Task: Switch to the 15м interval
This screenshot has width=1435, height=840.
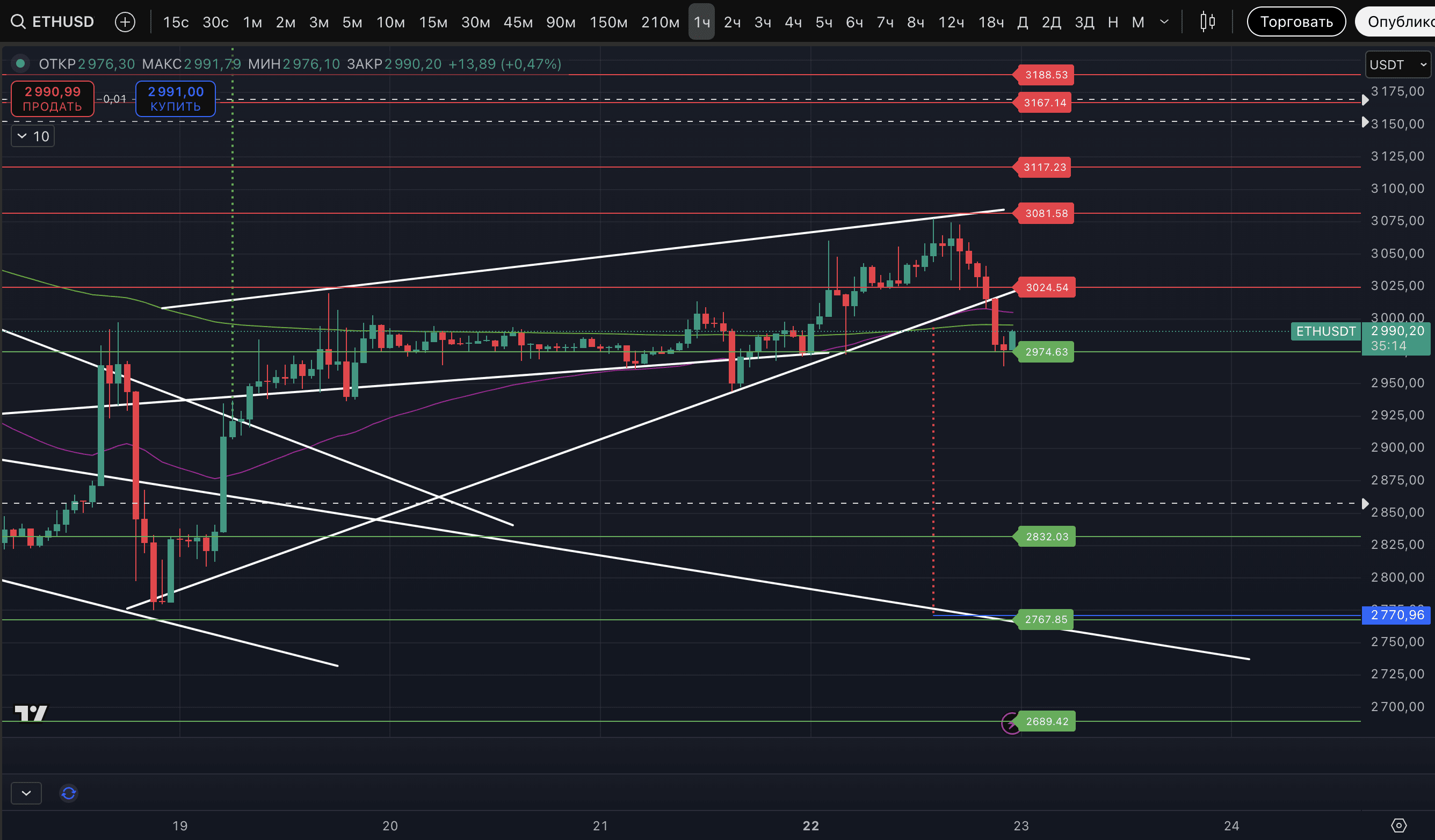Action: pyautogui.click(x=433, y=22)
